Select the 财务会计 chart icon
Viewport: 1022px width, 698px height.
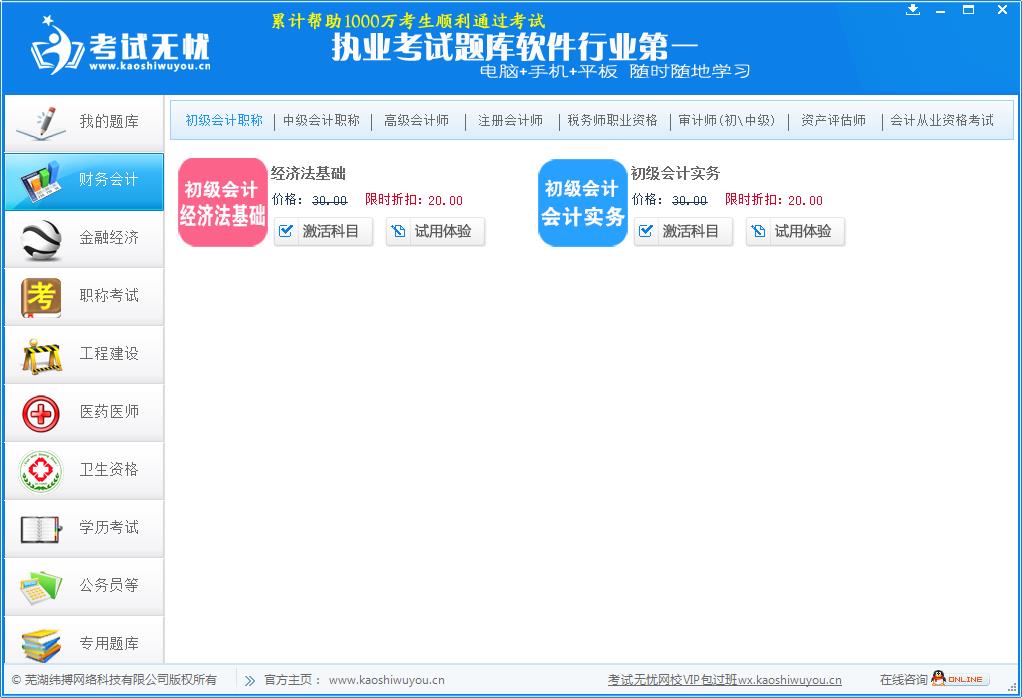(x=40, y=181)
